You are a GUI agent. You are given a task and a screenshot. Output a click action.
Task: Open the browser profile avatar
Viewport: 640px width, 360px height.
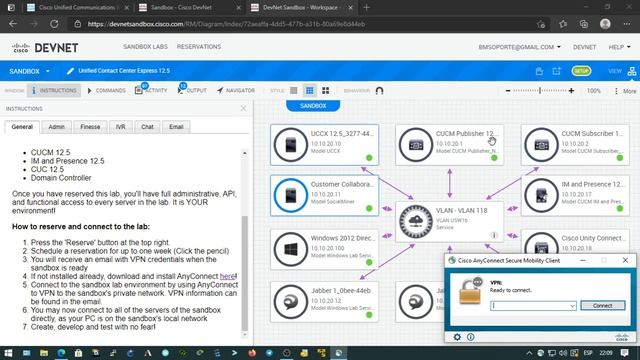pyautogui.click(x=605, y=24)
